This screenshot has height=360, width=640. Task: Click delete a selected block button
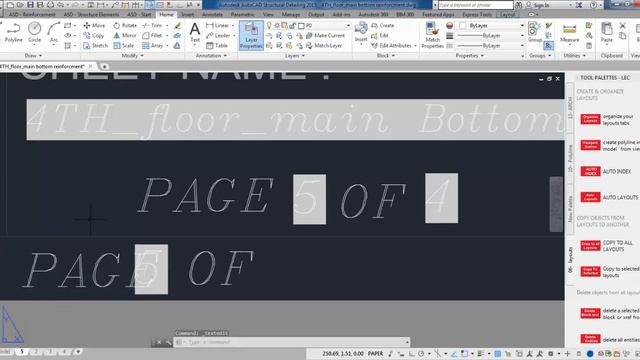[590, 313]
